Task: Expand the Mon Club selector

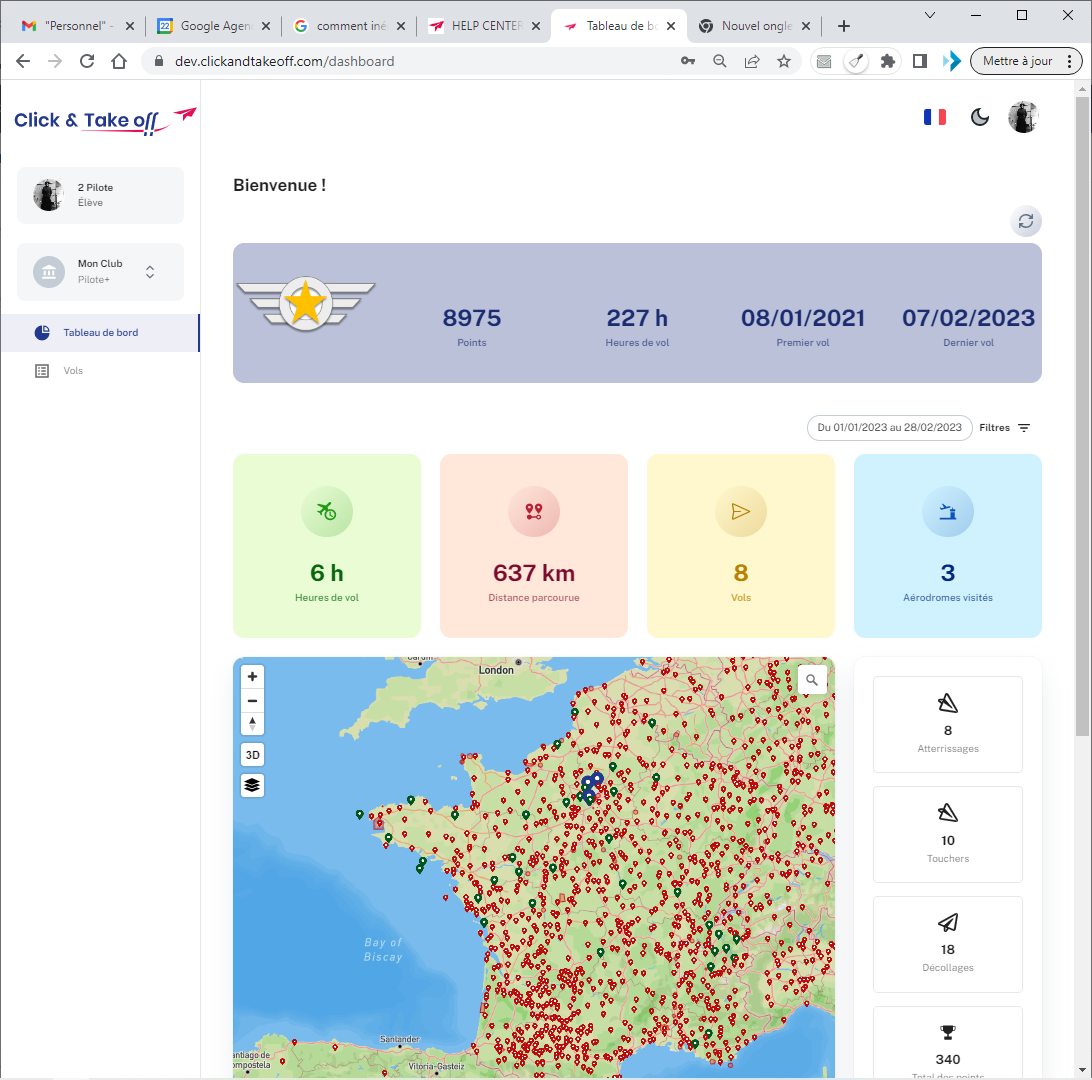Action: point(100,272)
